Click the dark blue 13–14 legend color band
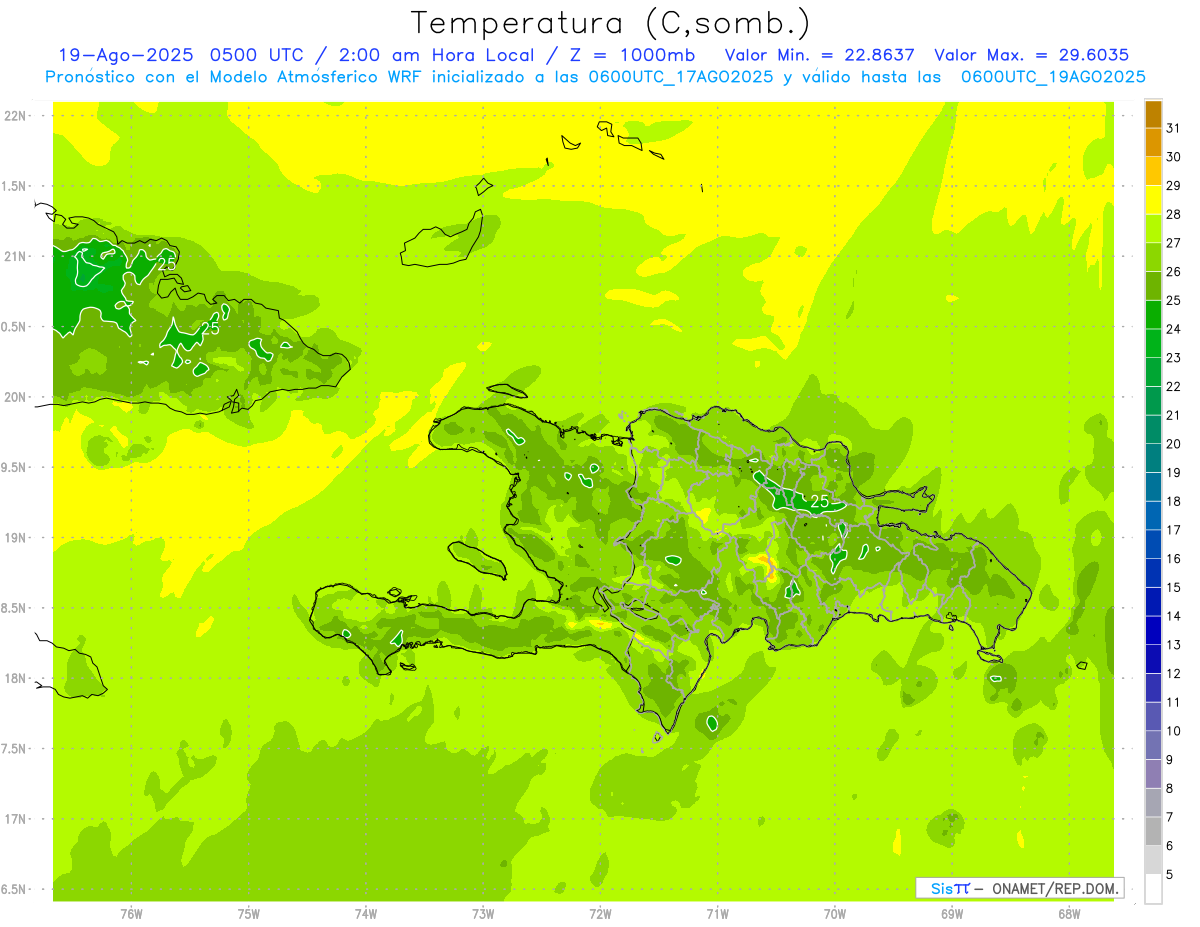This screenshot has height=927, width=1200. tap(1153, 631)
